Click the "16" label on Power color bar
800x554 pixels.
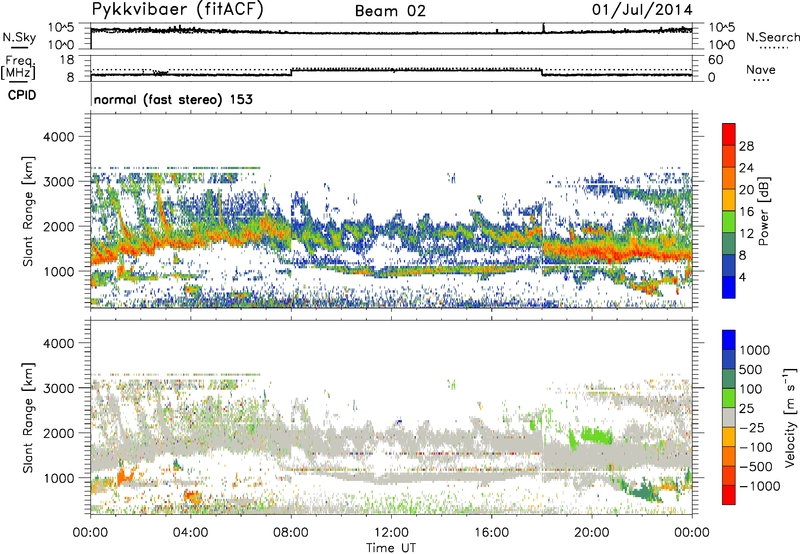(x=746, y=212)
